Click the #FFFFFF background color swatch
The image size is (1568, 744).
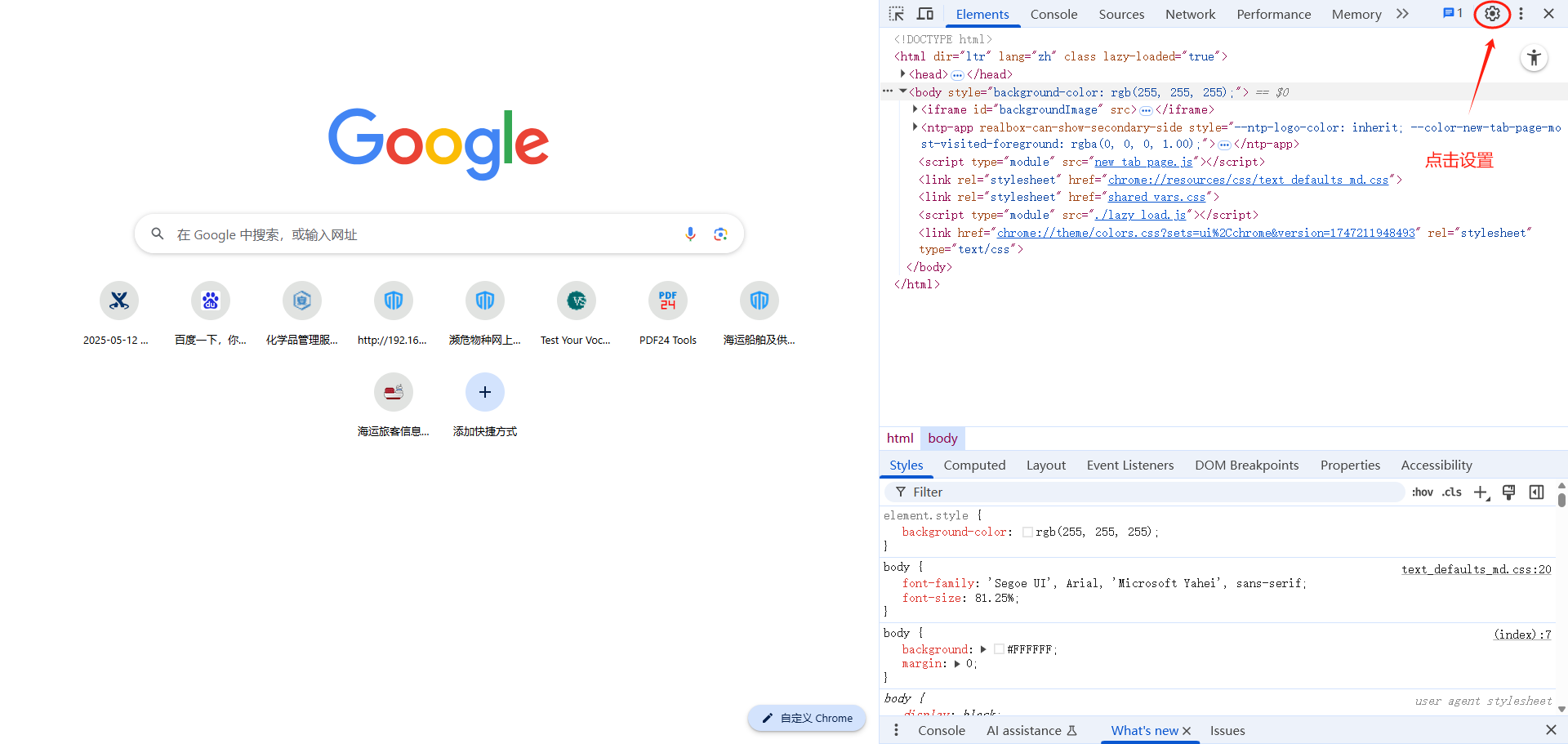[999, 649]
